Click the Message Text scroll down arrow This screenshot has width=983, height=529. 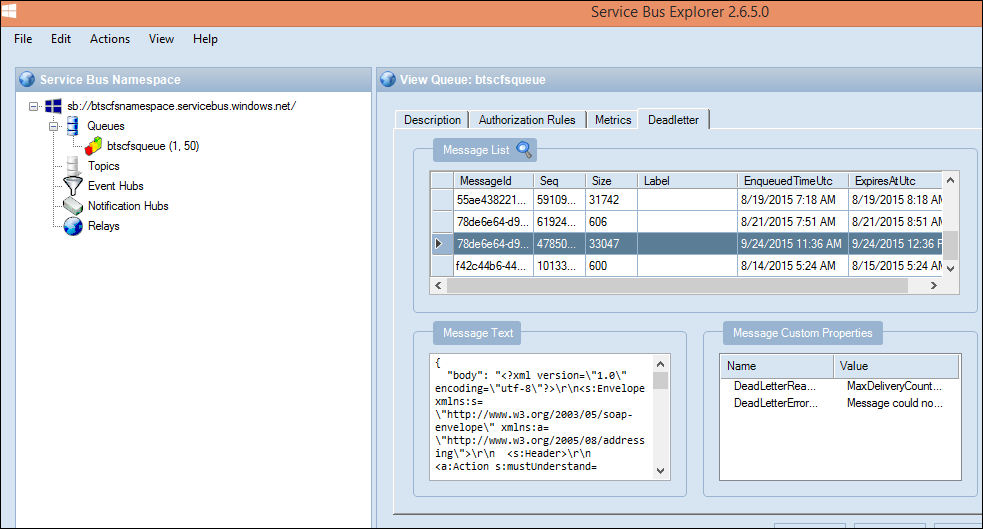(661, 471)
